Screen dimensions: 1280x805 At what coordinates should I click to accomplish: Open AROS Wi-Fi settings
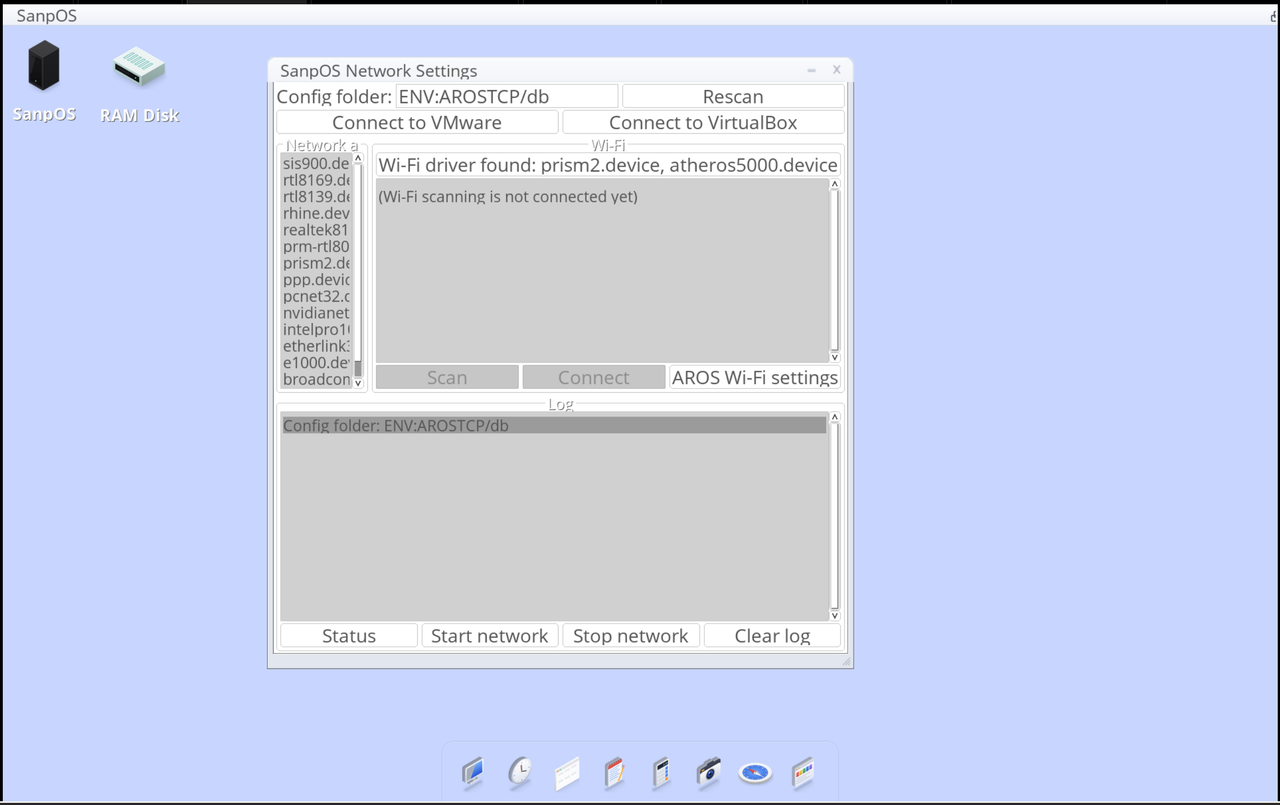click(755, 377)
